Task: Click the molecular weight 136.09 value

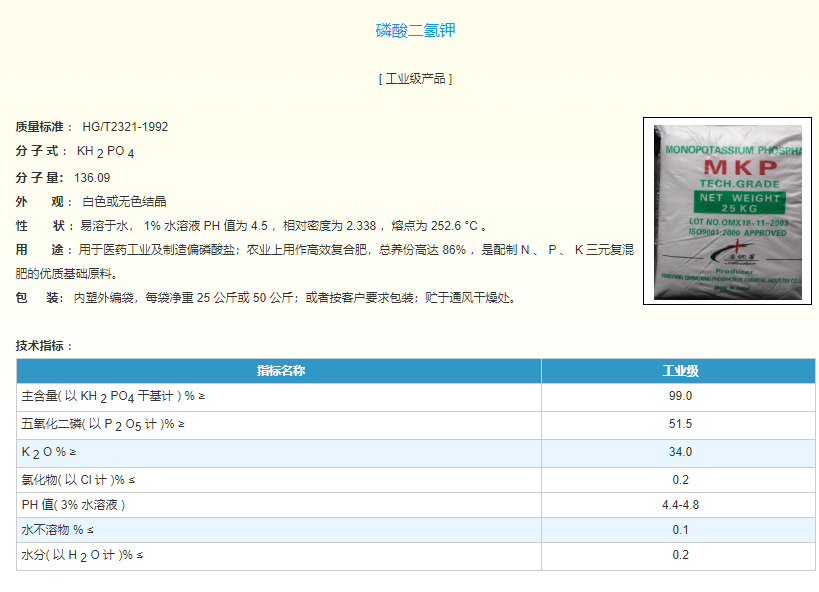Action: 92,178
